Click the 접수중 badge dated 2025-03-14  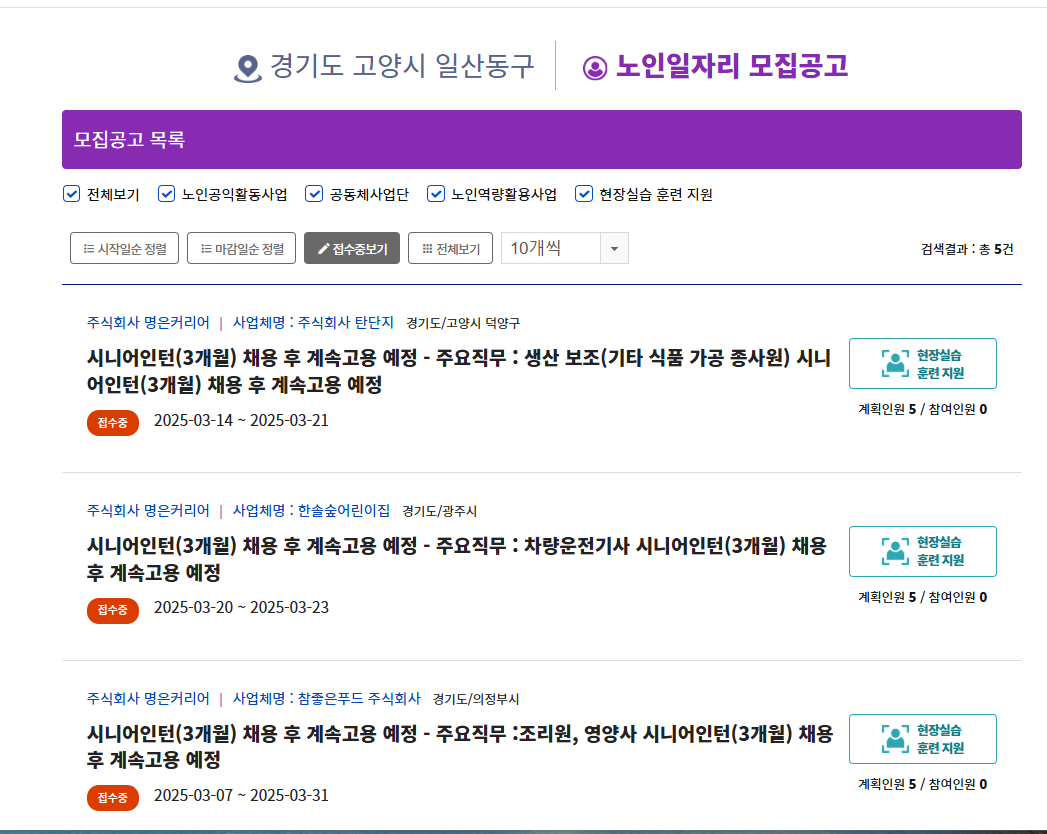coord(113,423)
